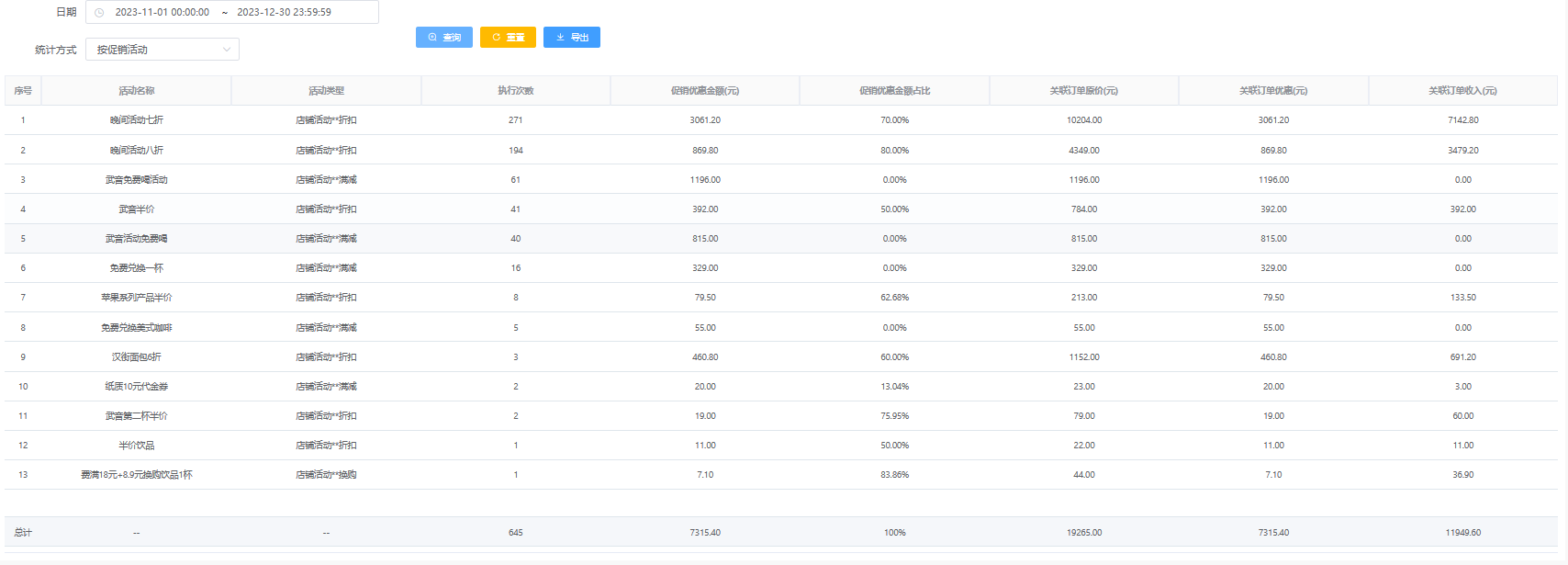Click the end date 2023-12-30 field
The width and height of the screenshot is (1568, 565).
pyautogui.click(x=284, y=13)
